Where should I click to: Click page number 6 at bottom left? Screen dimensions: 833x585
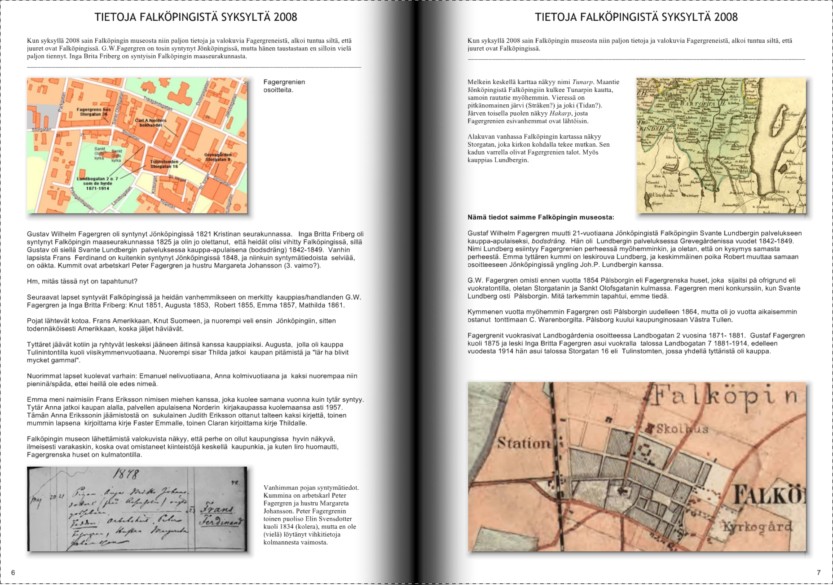[x=12, y=572]
